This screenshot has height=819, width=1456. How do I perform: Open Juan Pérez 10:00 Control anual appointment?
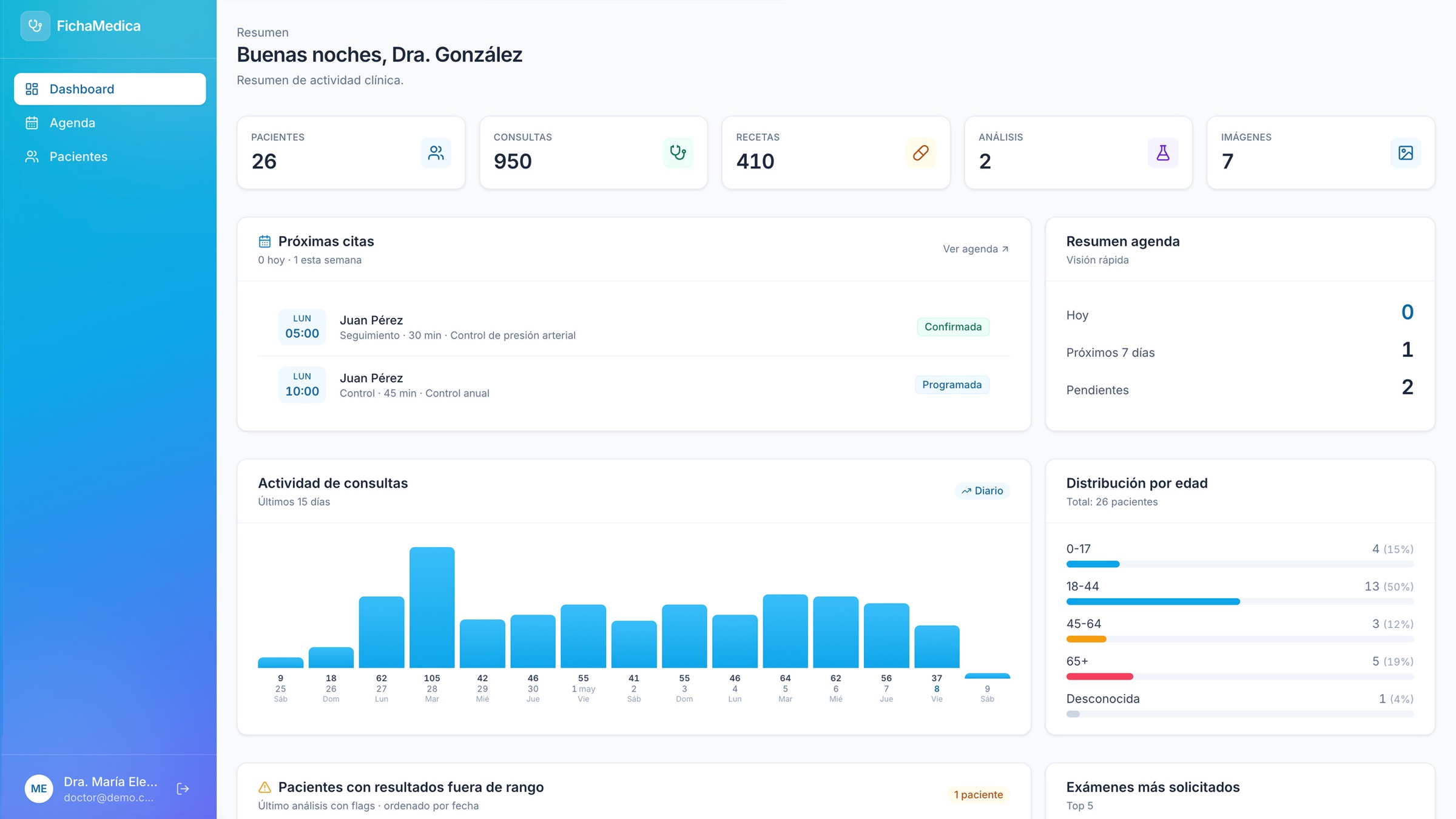click(634, 385)
